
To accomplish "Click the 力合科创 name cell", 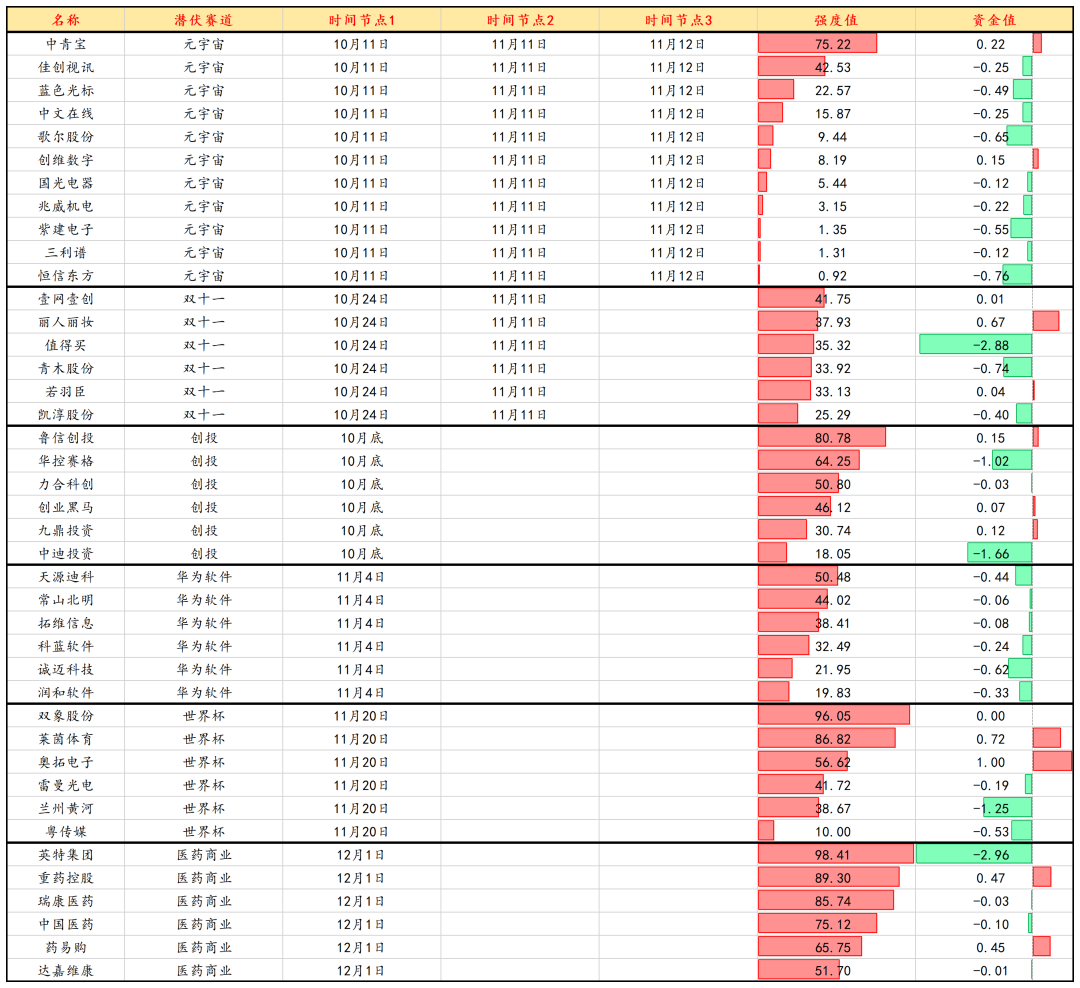I will click(x=65, y=484).
